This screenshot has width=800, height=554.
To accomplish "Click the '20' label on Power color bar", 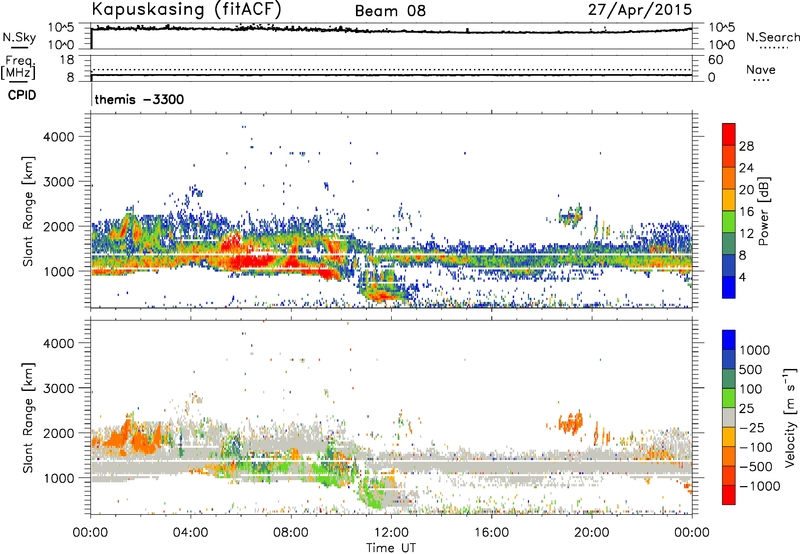I will tap(746, 190).
